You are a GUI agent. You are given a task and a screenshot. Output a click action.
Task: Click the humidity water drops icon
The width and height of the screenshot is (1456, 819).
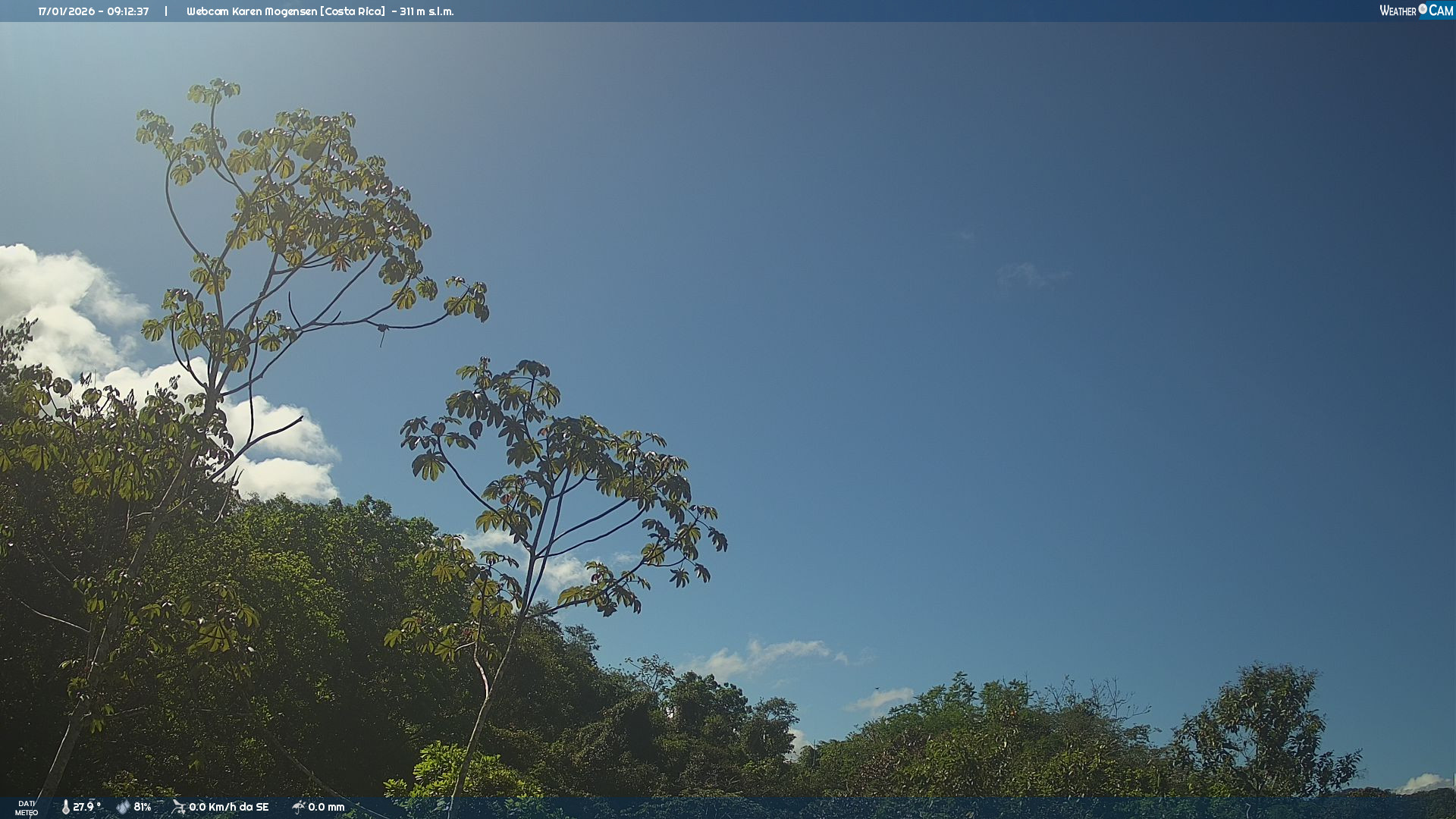pyautogui.click(x=123, y=807)
